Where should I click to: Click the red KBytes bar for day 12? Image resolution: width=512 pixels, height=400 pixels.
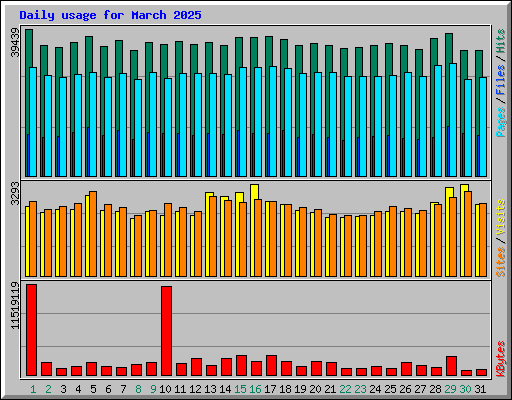point(197,367)
